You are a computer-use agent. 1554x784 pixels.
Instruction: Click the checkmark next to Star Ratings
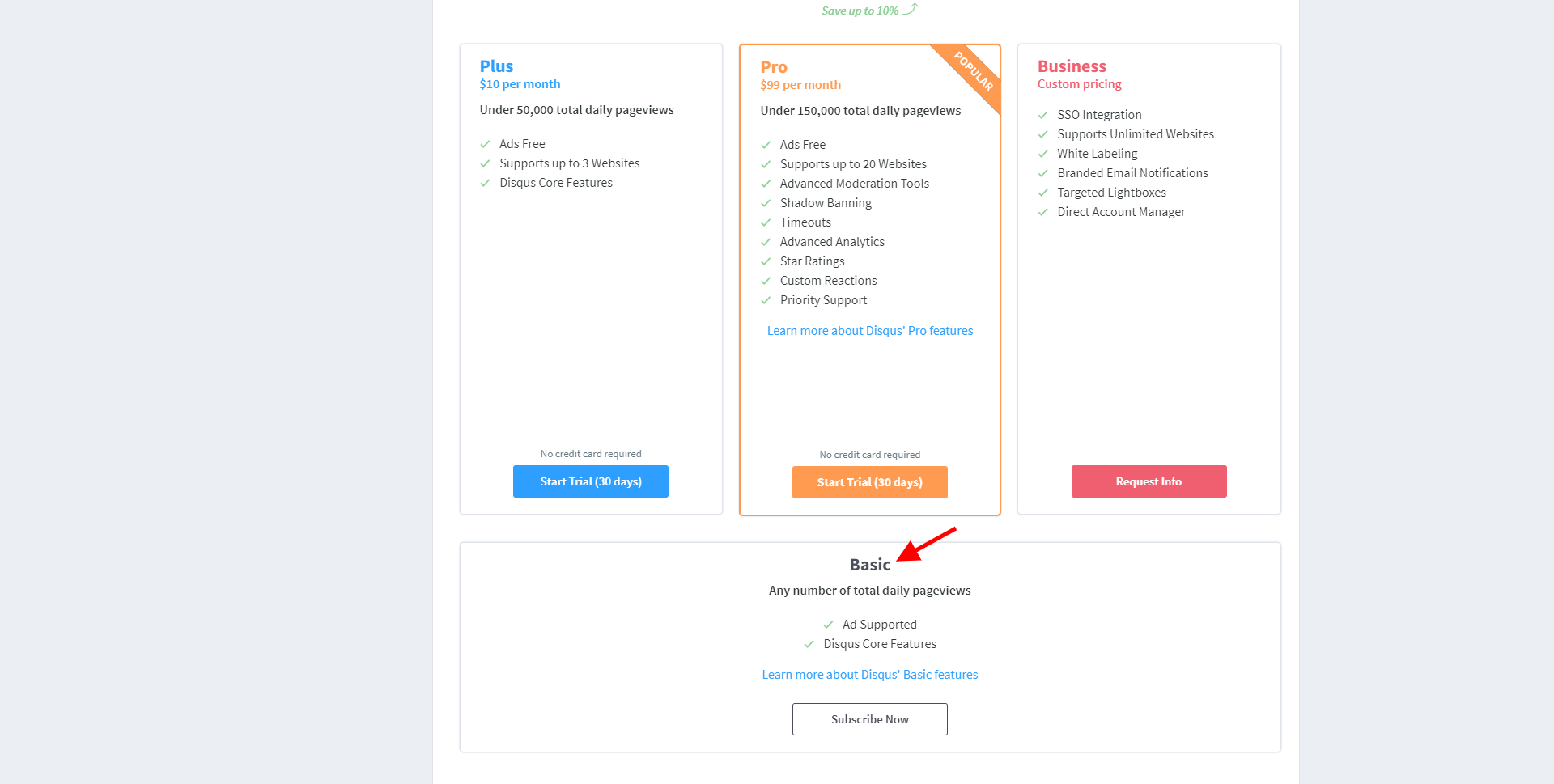pyautogui.click(x=766, y=261)
